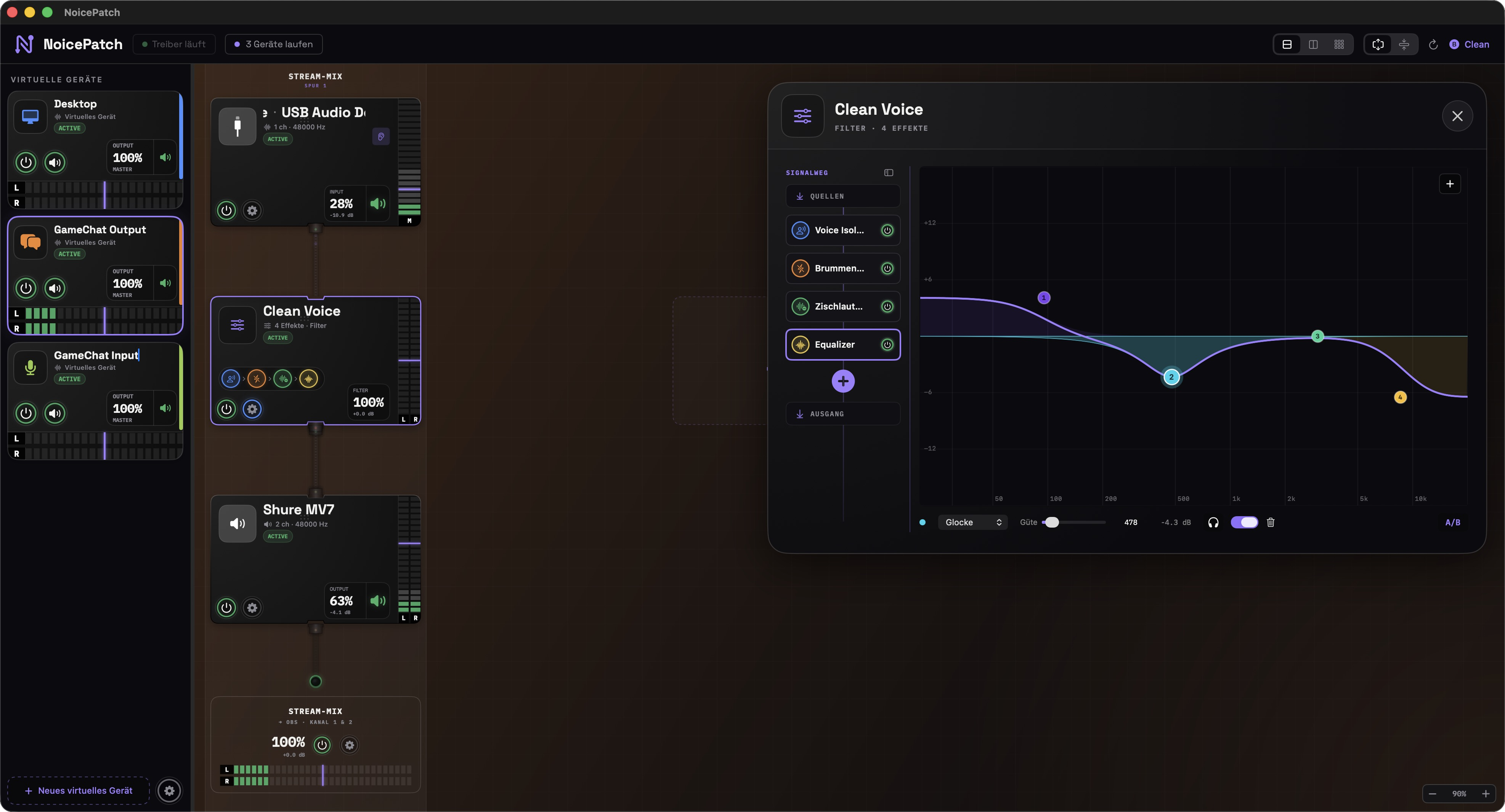Viewport: 1505px width, 812px height.
Task: Toggle Zischlaut... effect power
Action: click(887, 306)
